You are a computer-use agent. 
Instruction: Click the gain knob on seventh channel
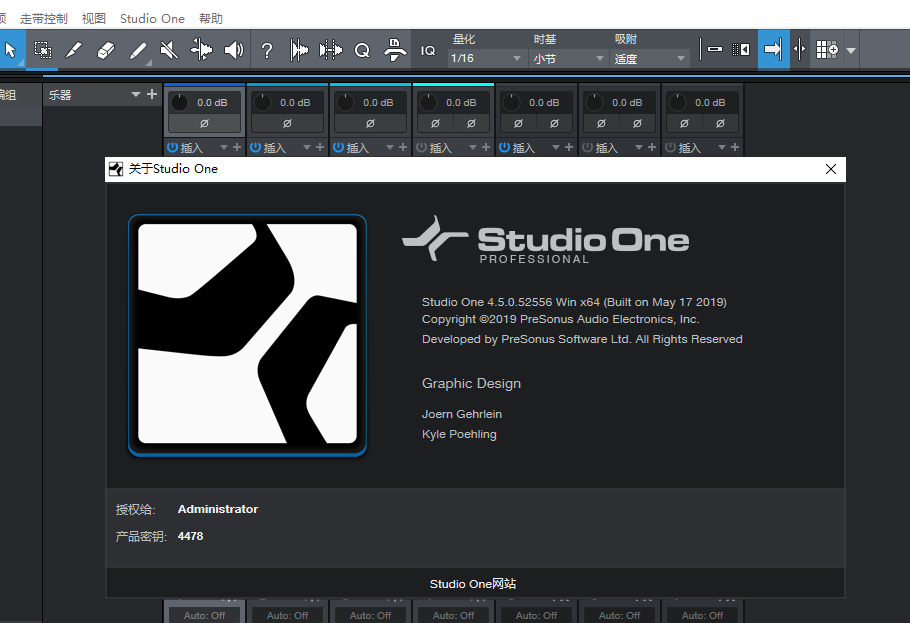pos(677,102)
